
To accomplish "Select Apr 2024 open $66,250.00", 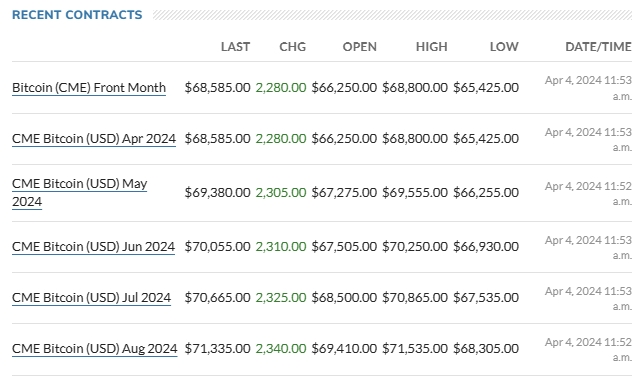I will point(344,139).
